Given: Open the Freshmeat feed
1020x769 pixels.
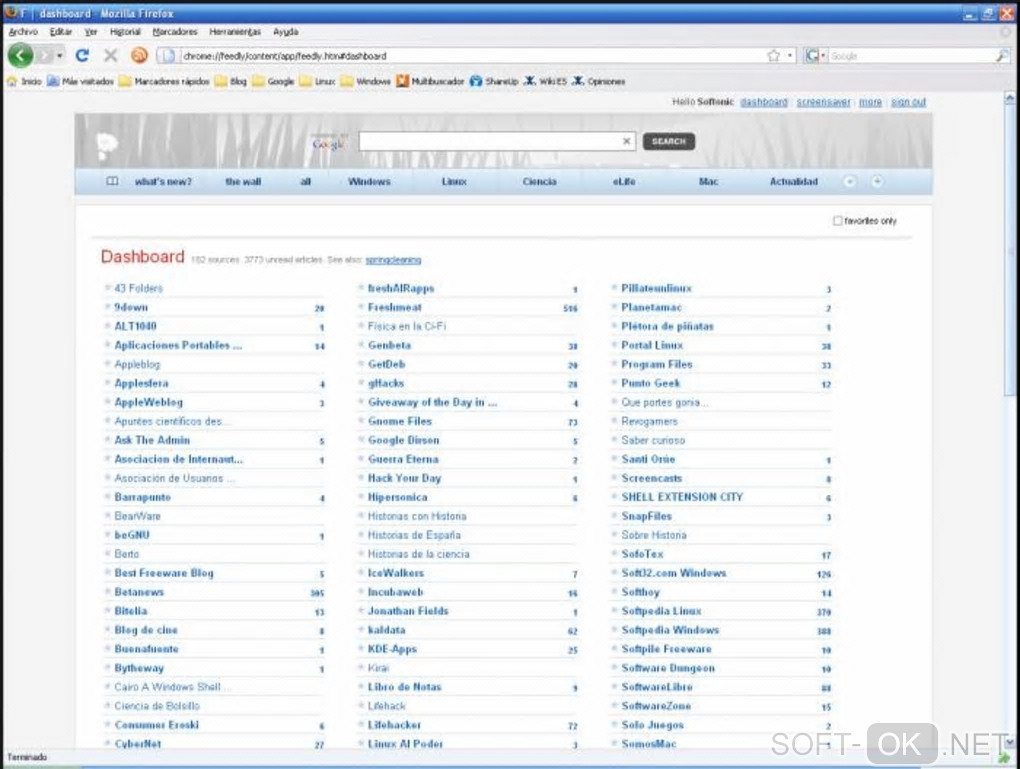Looking at the screenshot, I should tap(395, 307).
